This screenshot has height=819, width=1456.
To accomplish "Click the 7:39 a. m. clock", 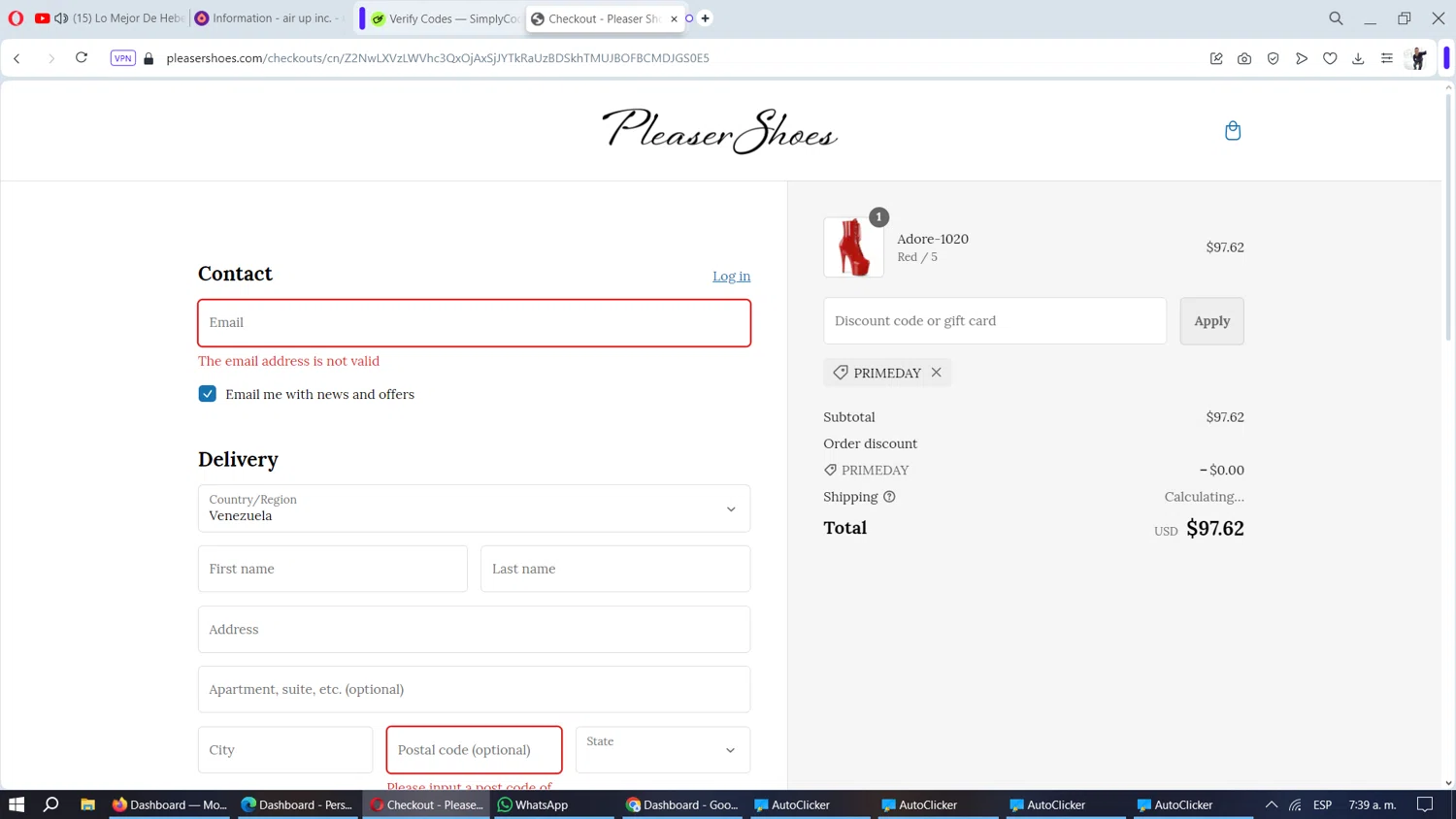I will pyautogui.click(x=1373, y=804).
